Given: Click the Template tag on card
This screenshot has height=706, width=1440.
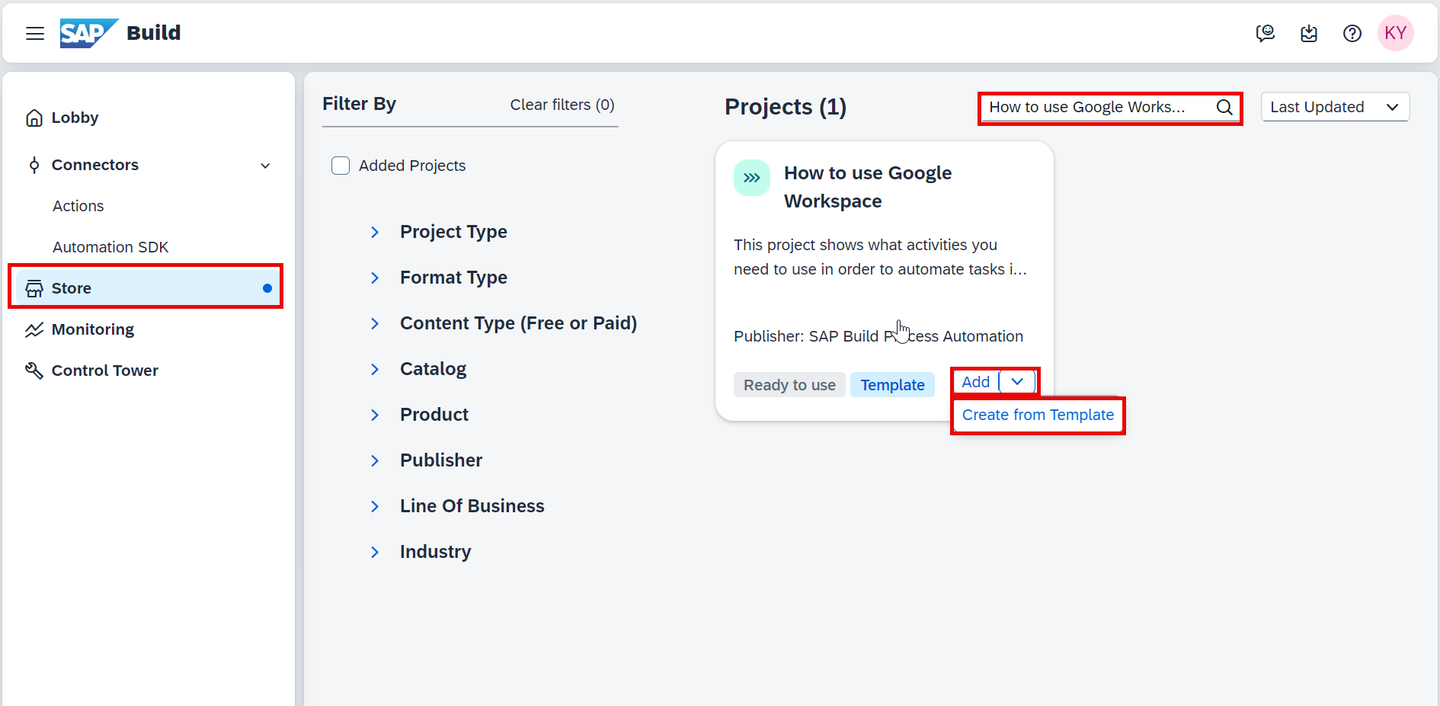Looking at the screenshot, I should click(892, 385).
